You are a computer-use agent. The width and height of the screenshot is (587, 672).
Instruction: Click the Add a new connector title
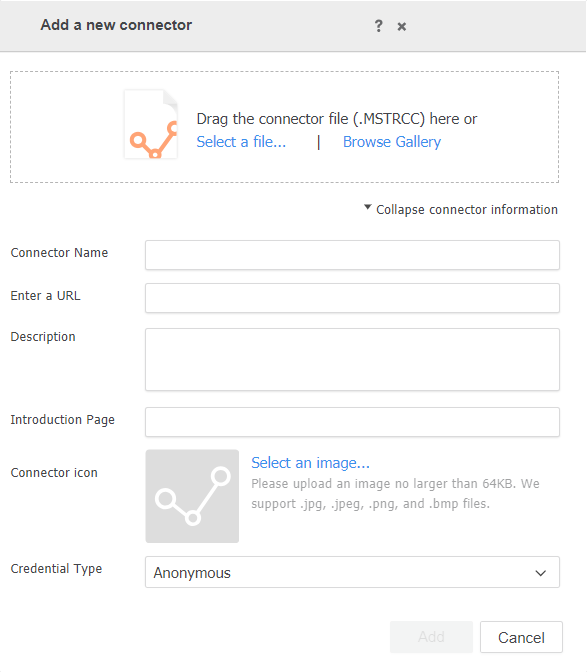pos(116,25)
